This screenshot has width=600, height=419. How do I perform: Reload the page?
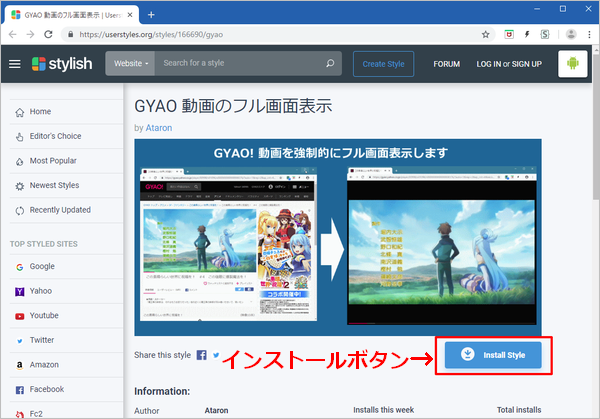coord(48,34)
